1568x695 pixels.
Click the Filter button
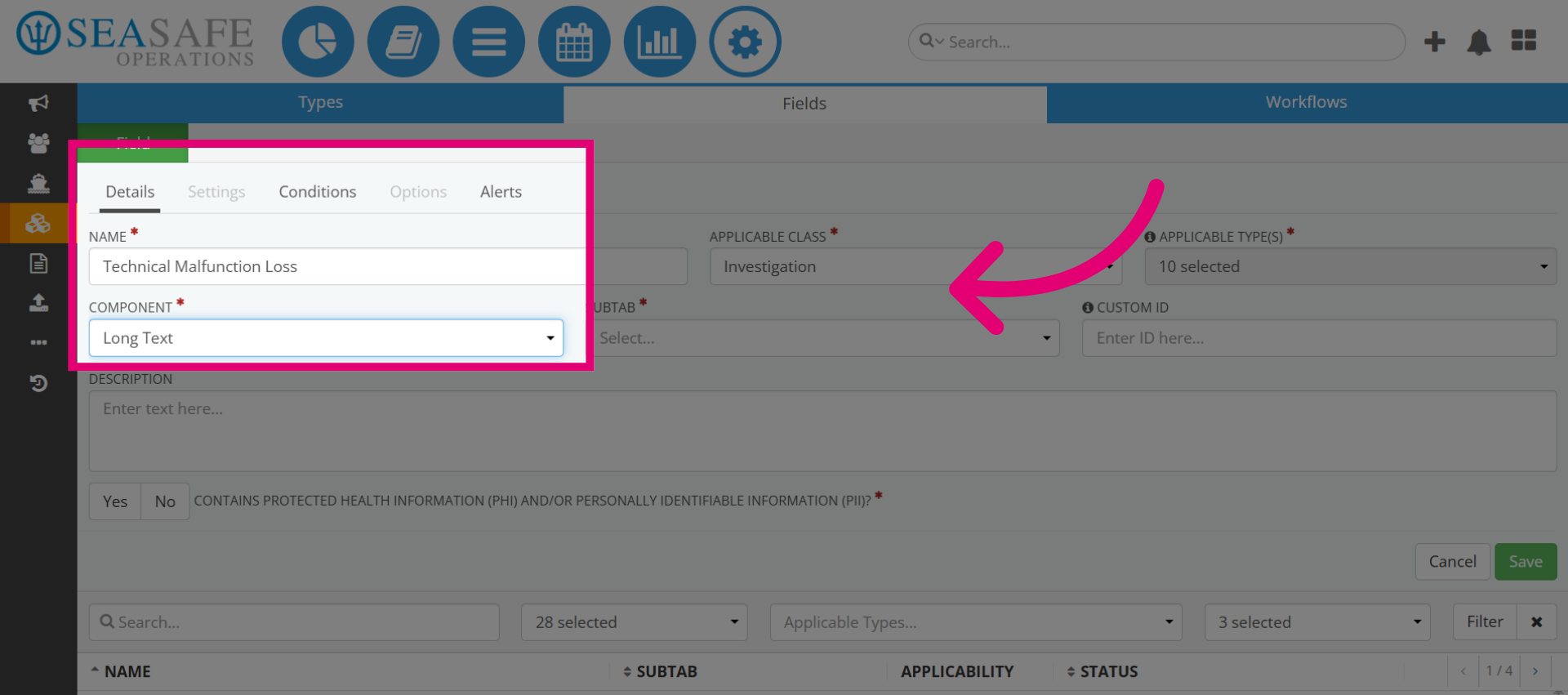(1485, 622)
